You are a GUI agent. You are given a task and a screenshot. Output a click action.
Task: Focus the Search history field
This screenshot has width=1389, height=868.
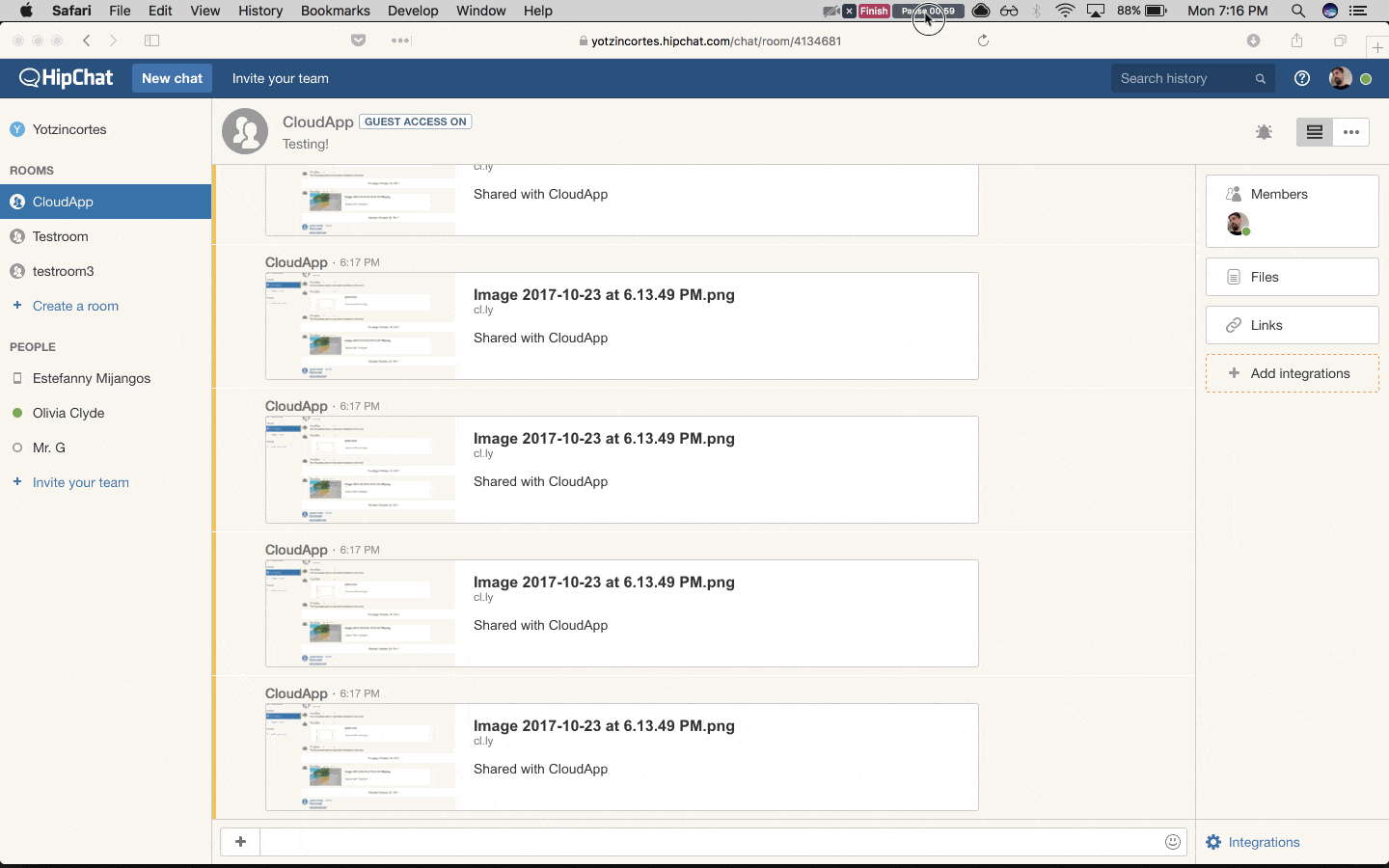pyautogui.click(x=1193, y=78)
